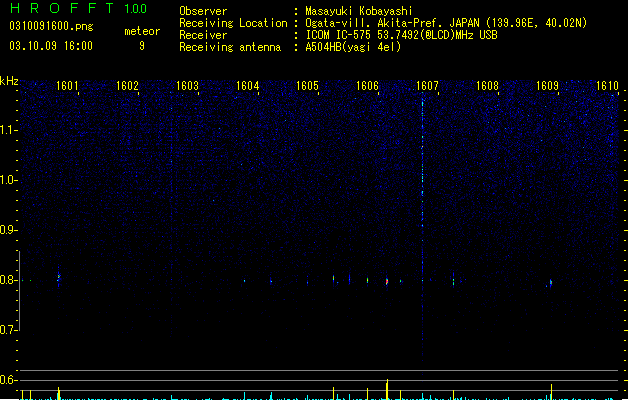The image size is (629, 400).
Task: Click the observer name Masayuki Kobayashi
Action: coord(359,11)
